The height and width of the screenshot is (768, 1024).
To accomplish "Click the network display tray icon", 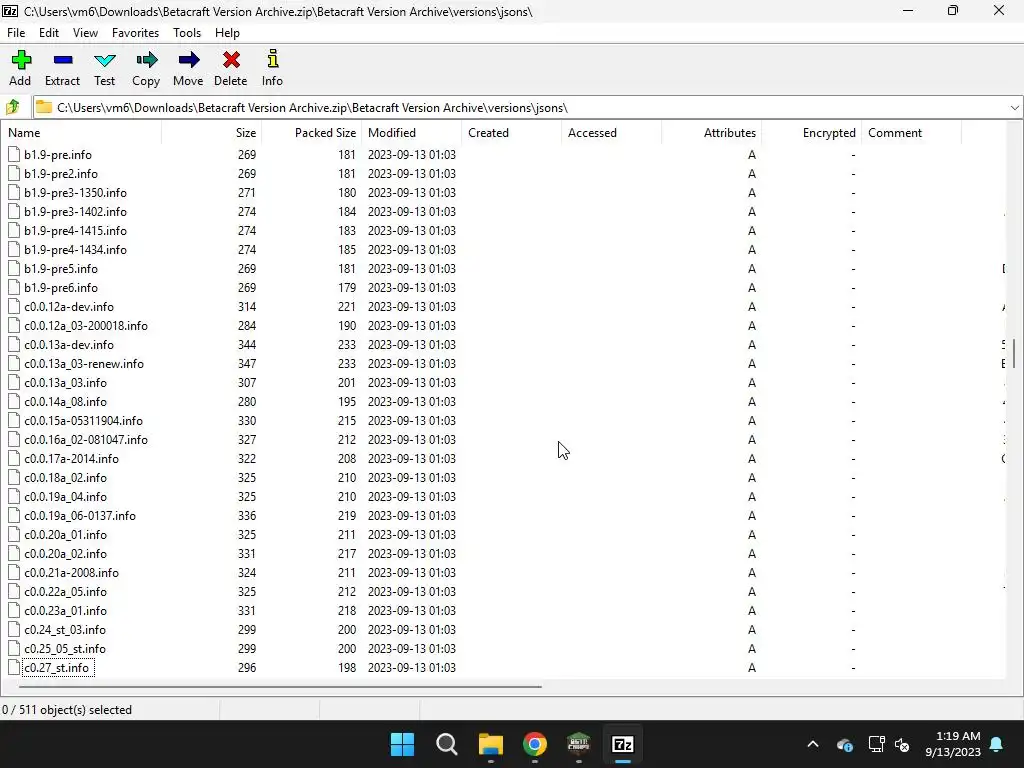I will pos(876,744).
